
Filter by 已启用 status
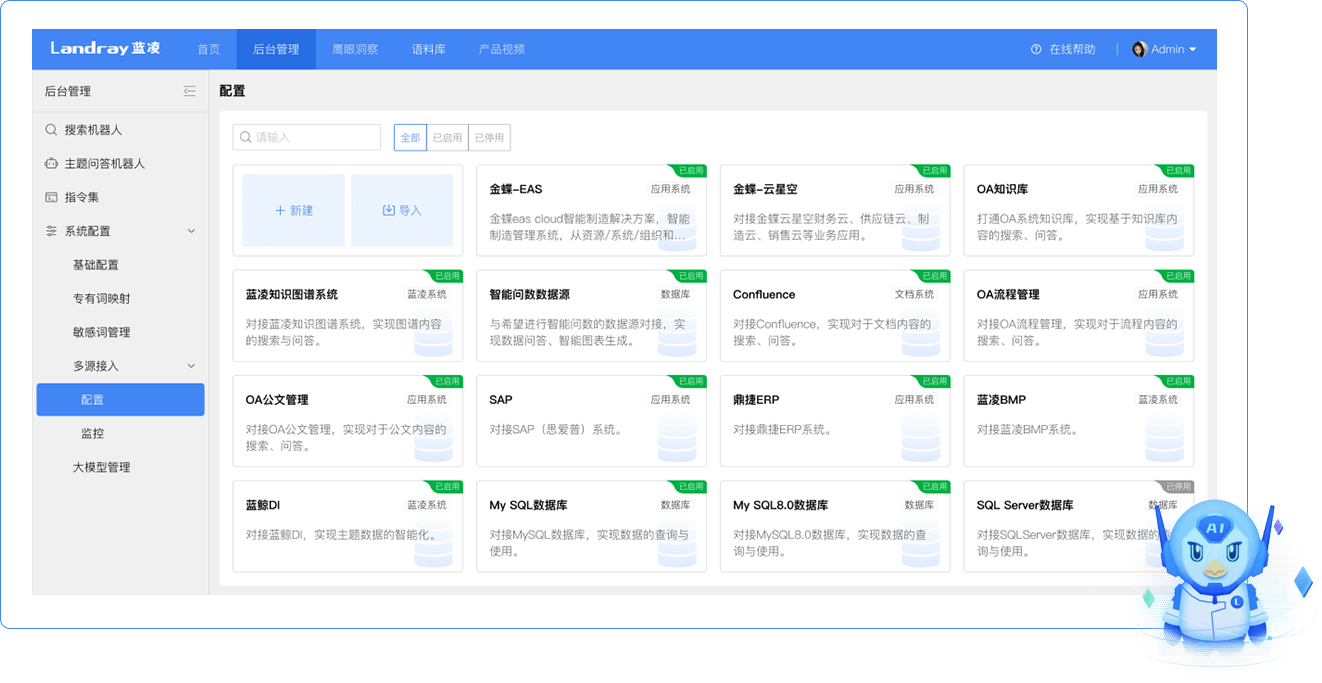(x=447, y=138)
